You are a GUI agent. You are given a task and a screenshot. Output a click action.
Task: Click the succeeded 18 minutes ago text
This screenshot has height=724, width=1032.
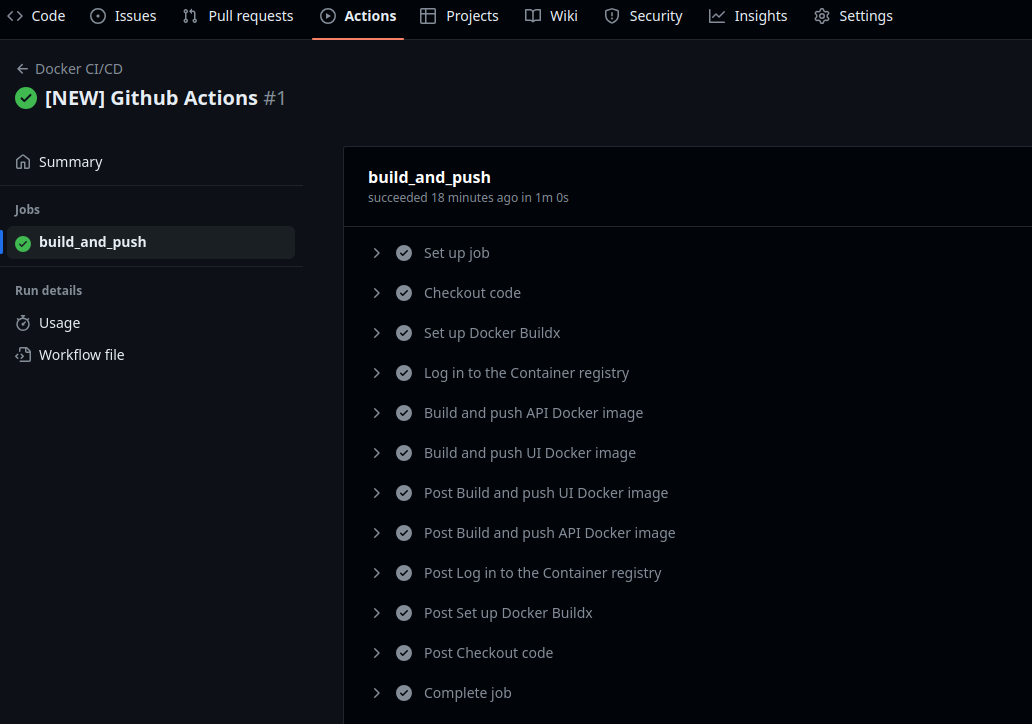(468, 197)
